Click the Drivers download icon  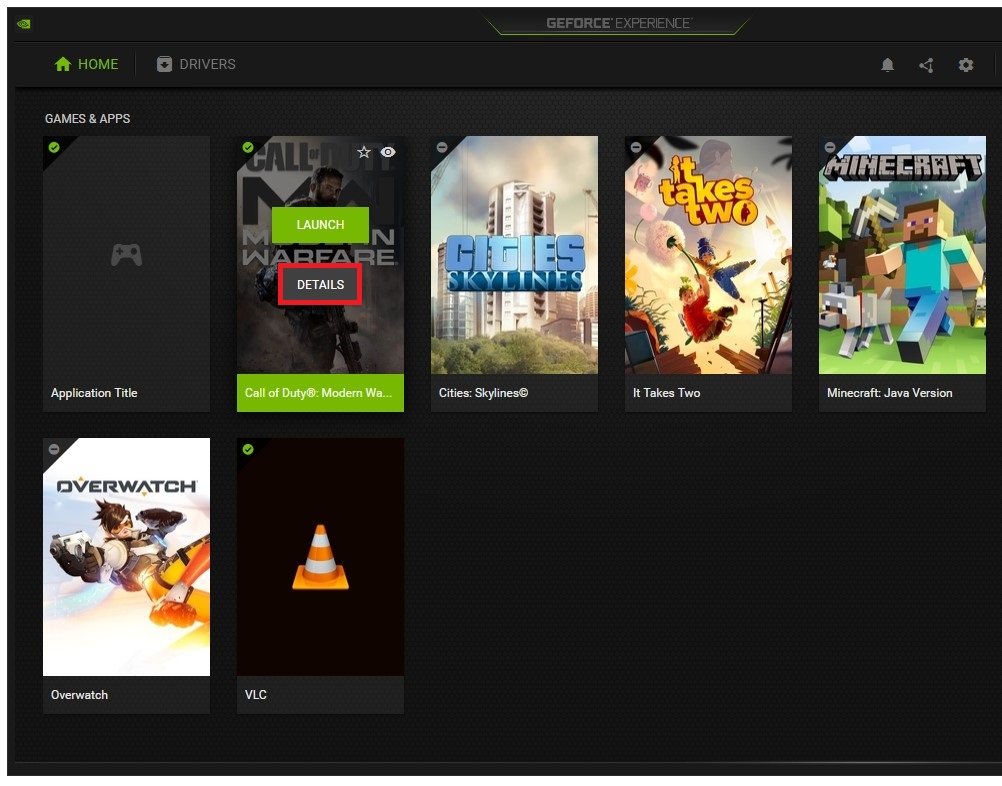click(164, 64)
